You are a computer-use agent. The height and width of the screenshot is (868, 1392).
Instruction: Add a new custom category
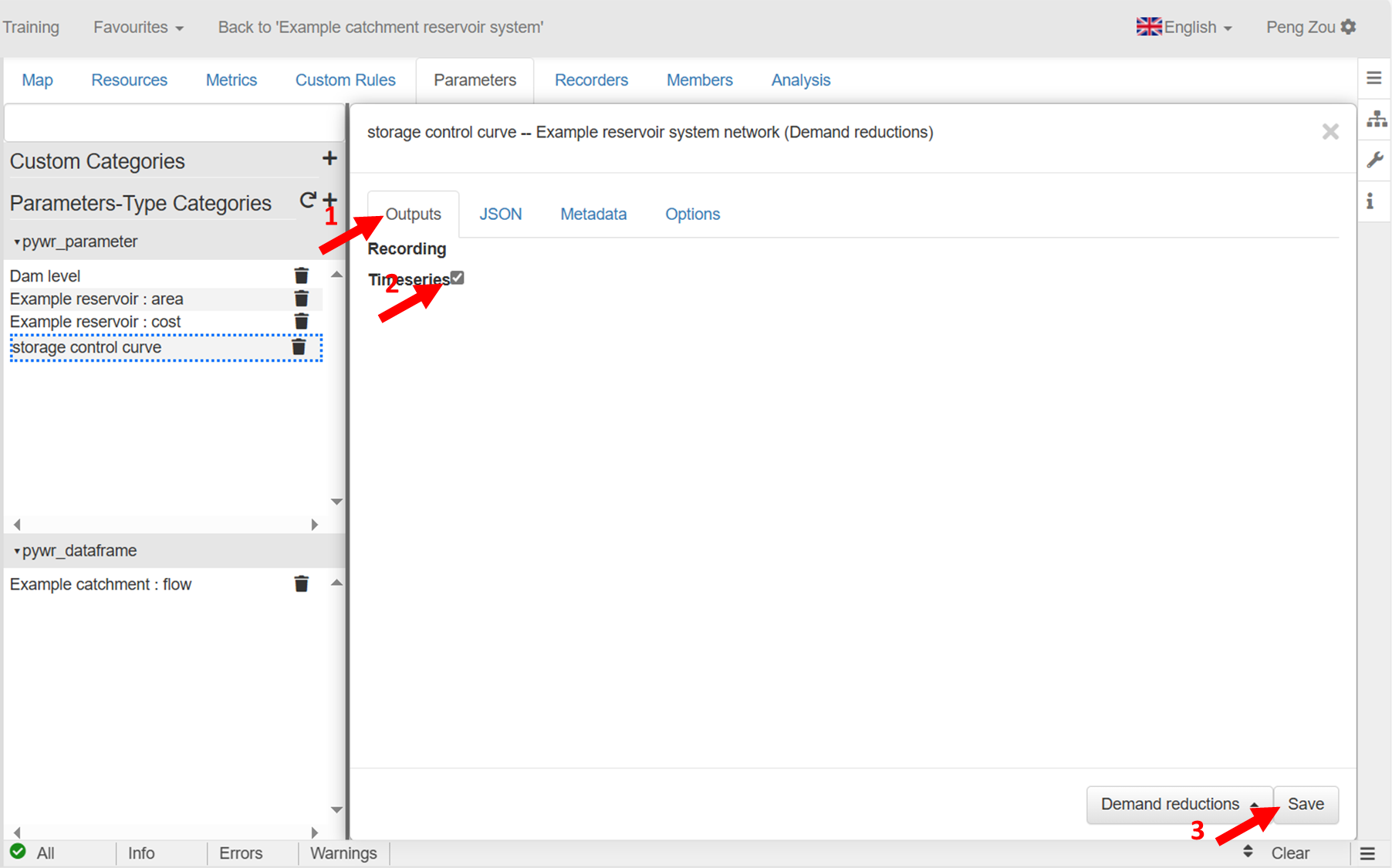pyautogui.click(x=329, y=159)
